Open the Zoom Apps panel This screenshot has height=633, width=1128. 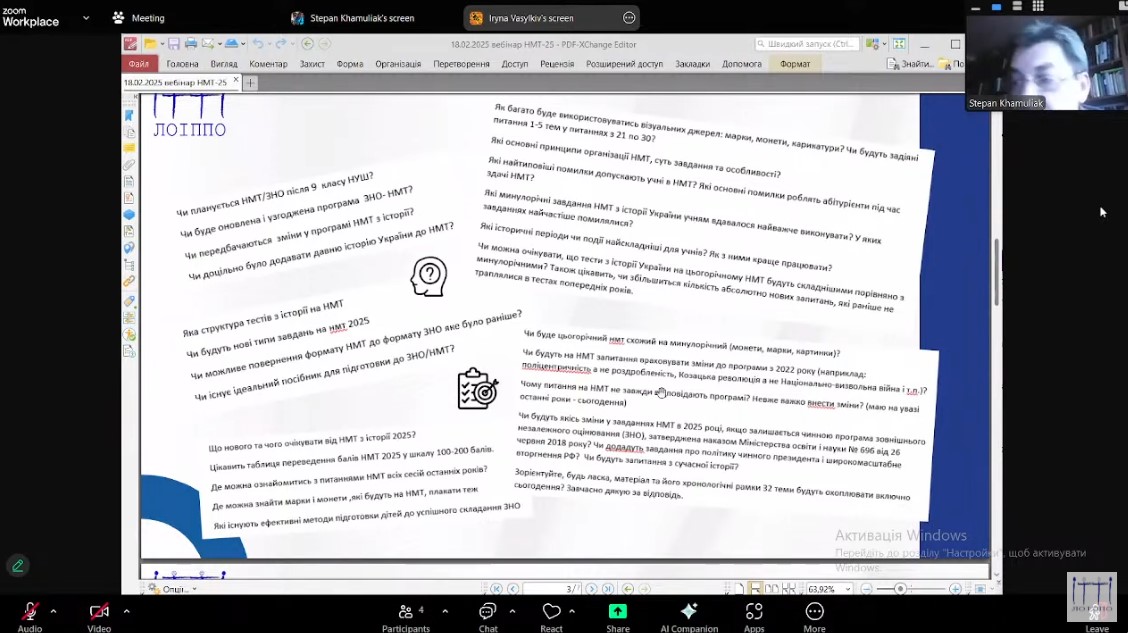pyautogui.click(x=754, y=612)
